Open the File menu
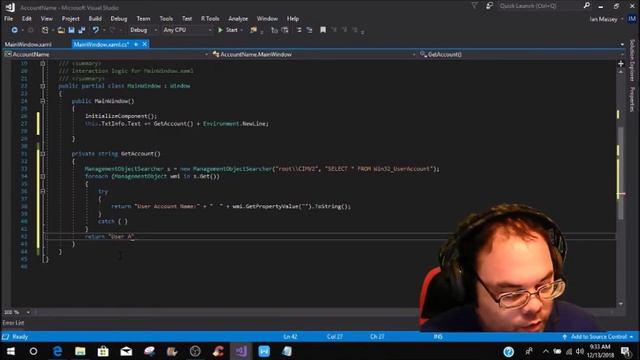Image resolution: width=640 pixels, height=360 pixels. click(x=9, y=19)
